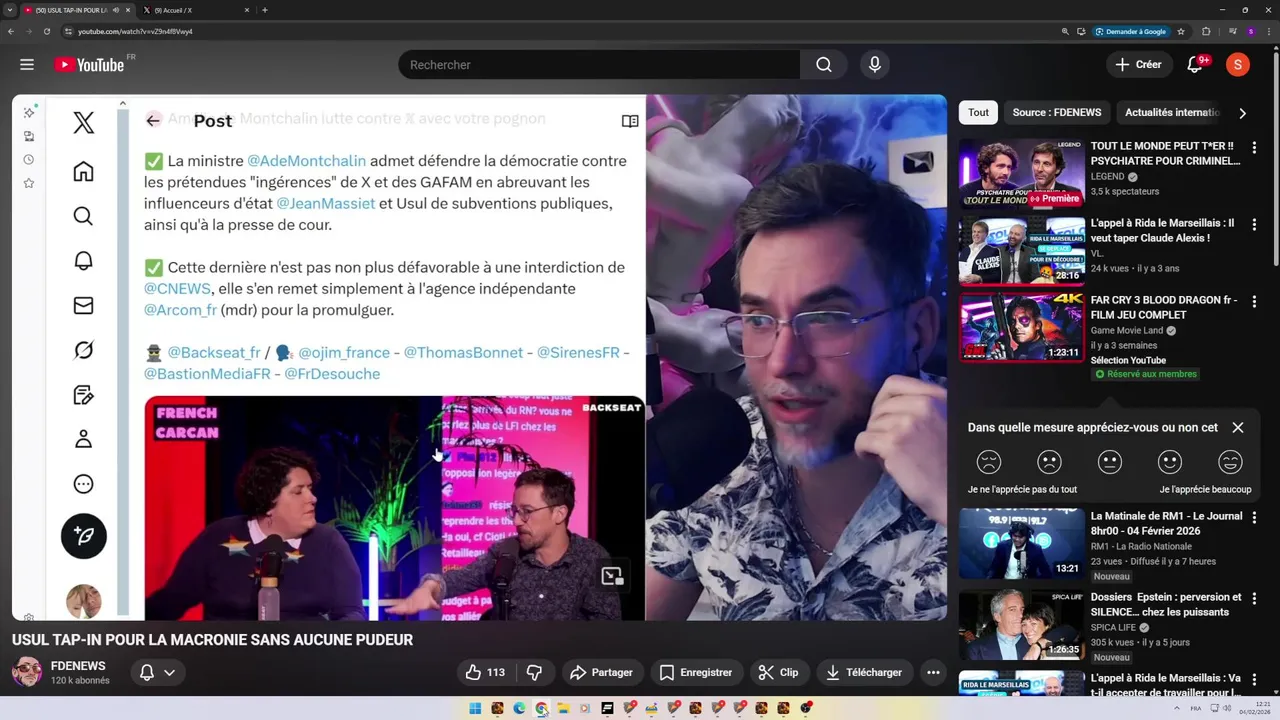Show the next filter chips with the right arrow
Viewport: 1280px width, 720px height.
pyautogui.click(x=1242, y=113)
